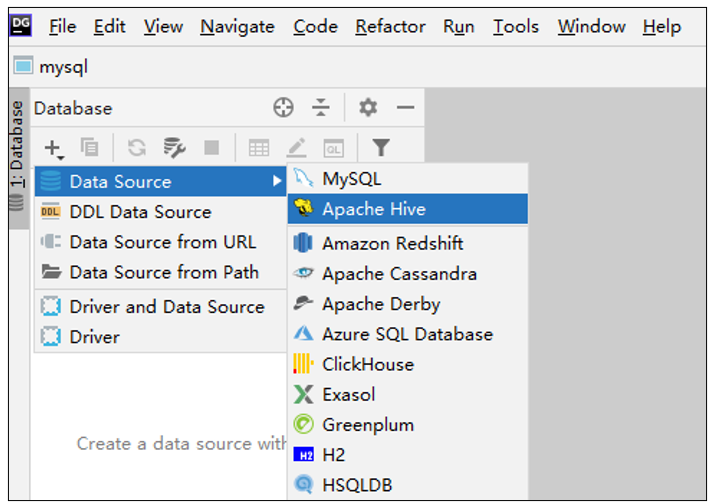Image resolution: width=709 pixels, height=502 pixels.
Task: Click the Data Source Properties wrench icon
Action: [175, 148]
